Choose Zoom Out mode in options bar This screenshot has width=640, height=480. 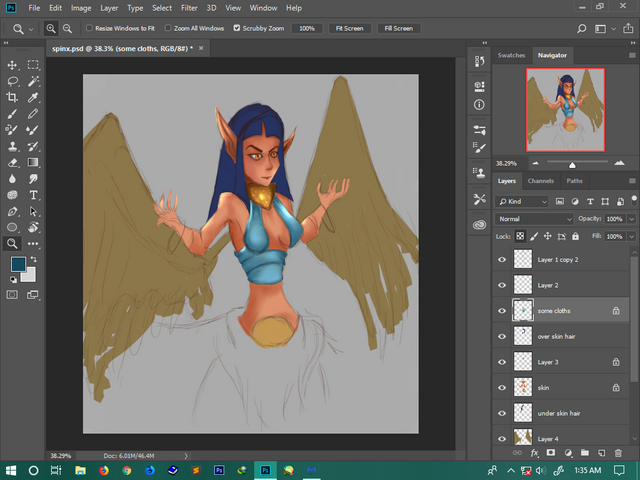(67, 29)
